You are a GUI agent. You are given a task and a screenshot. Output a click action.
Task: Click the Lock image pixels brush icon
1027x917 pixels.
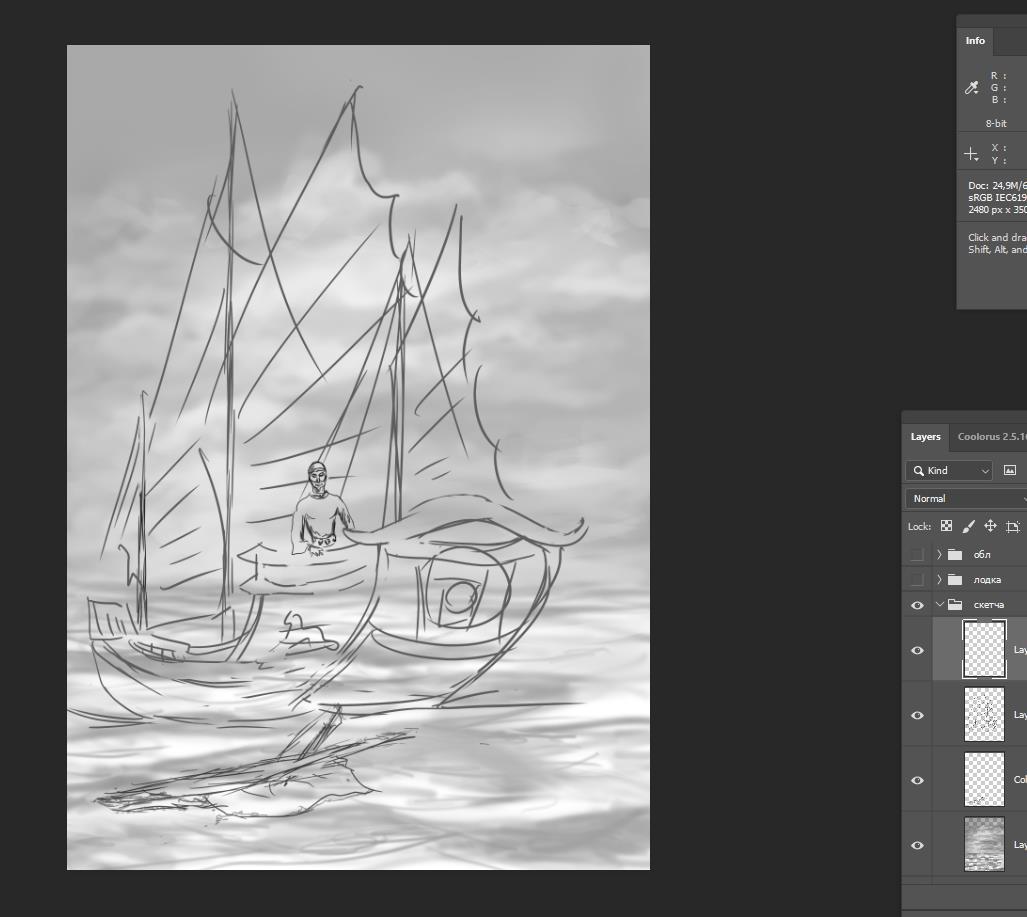coord(968,526)
